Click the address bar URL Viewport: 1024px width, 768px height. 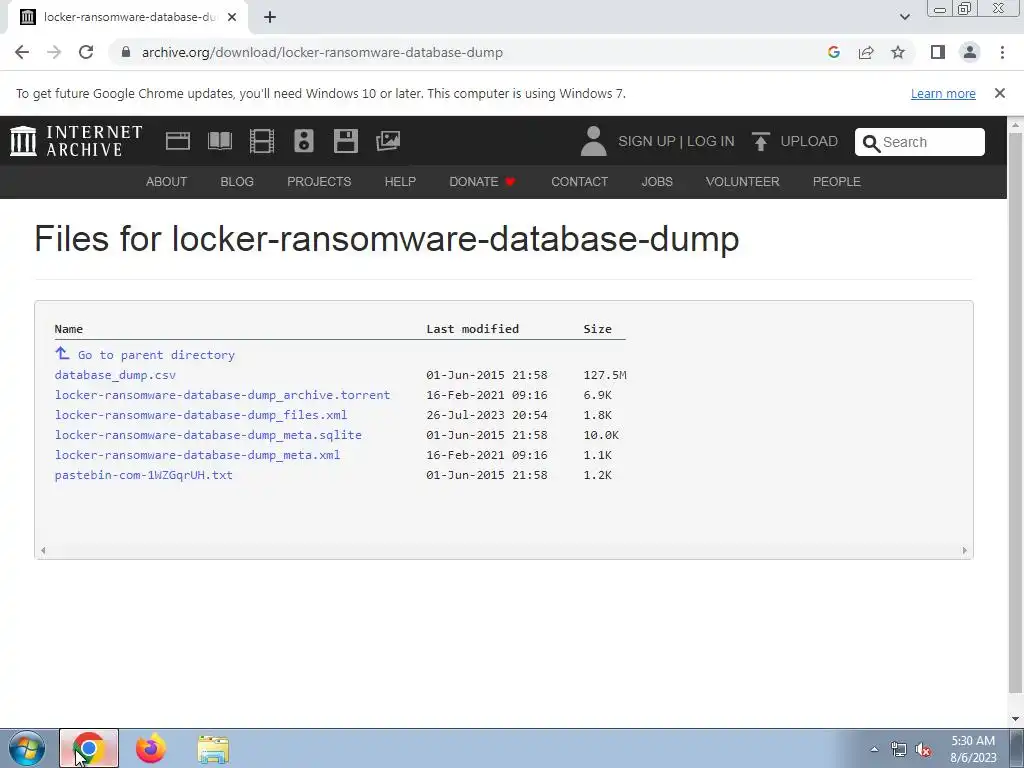tap(322, 52)
